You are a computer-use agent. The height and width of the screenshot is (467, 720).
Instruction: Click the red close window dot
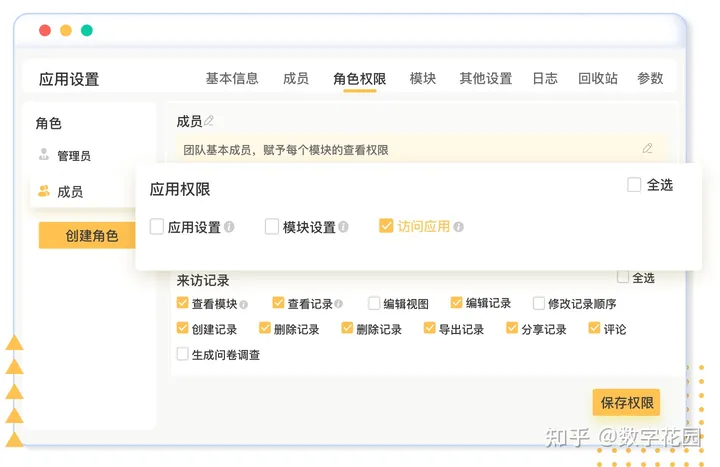pyautogui.click(x=45, y=30)
